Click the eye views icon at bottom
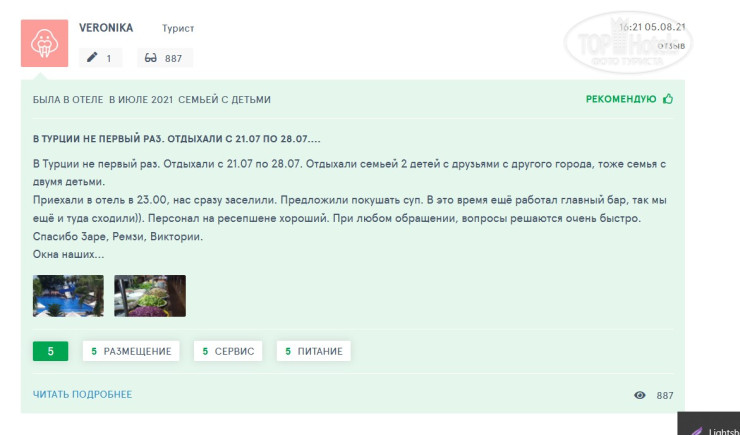740x435 pixels. tap(640, 395)
